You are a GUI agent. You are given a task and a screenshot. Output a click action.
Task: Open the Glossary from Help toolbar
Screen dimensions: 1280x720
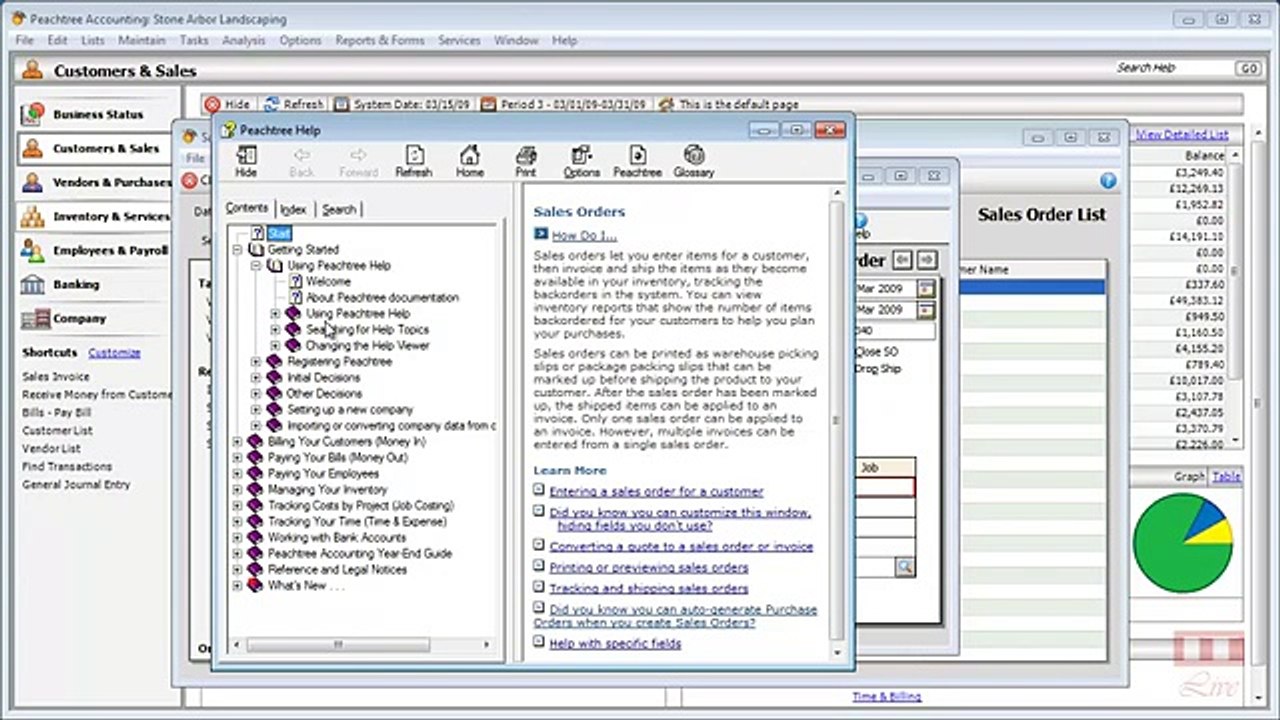tap(693, 161)
